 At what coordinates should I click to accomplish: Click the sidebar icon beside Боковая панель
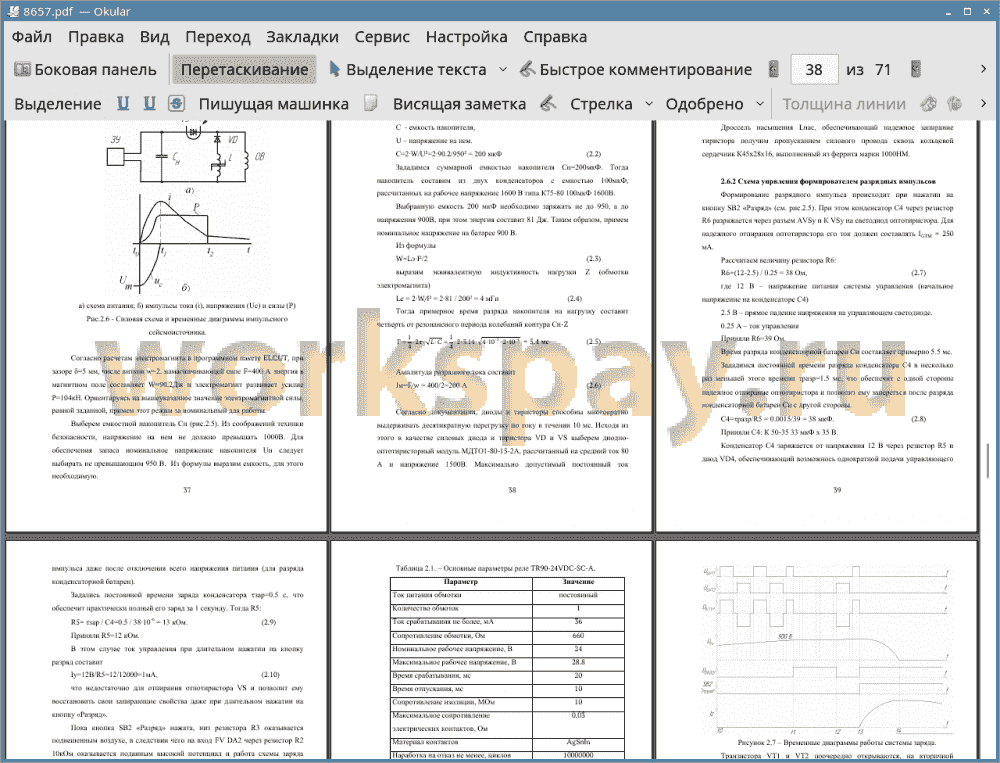coord(22,69)
